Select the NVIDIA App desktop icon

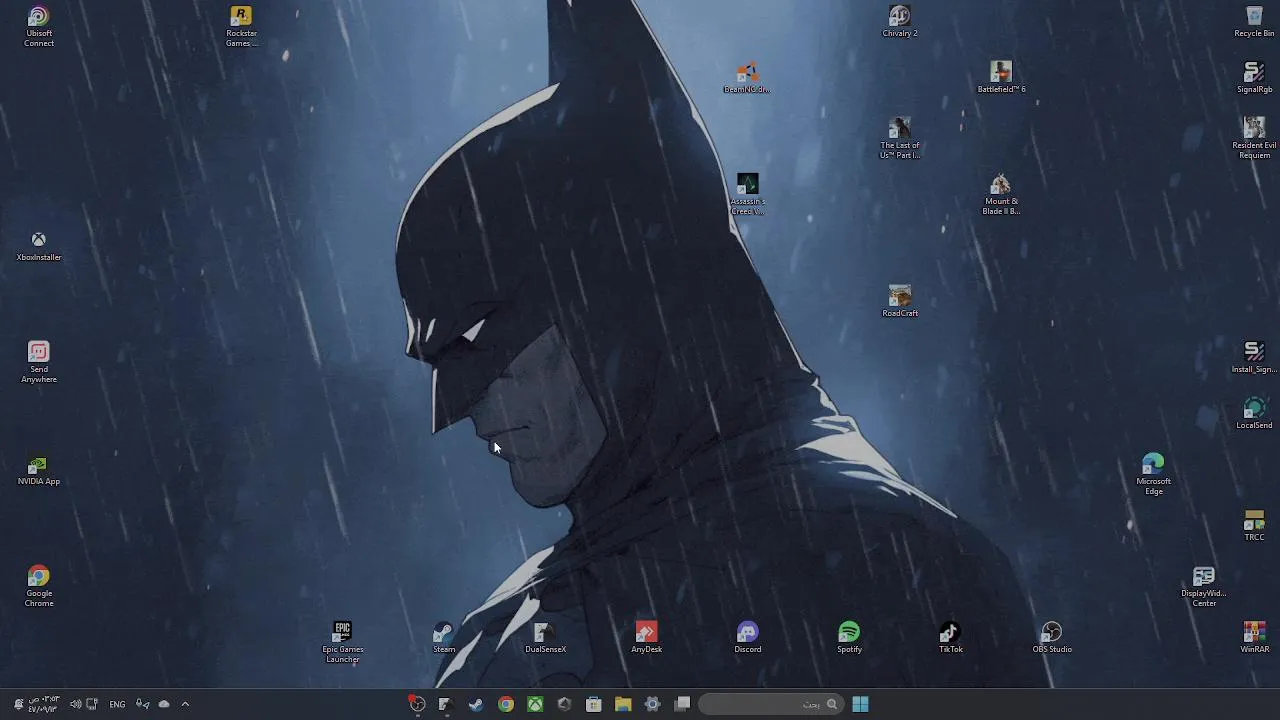click(x=39, y=471)
